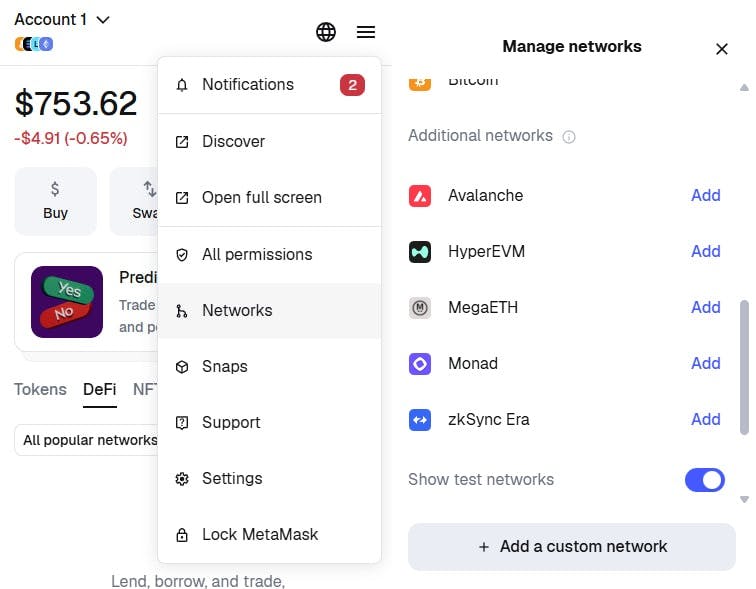Close the Manage networks panel
This screenshot has height=589, width=756.
click(721, 49)
